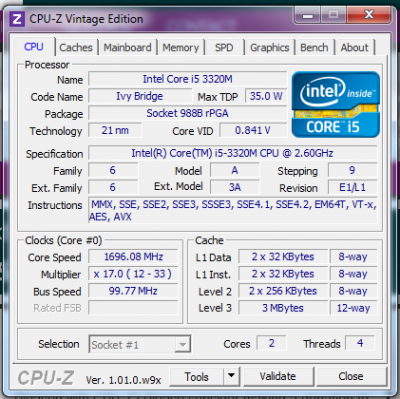Minimize the CPU-Z window
This screenshot has height=399, width=400.
[308, 15]
